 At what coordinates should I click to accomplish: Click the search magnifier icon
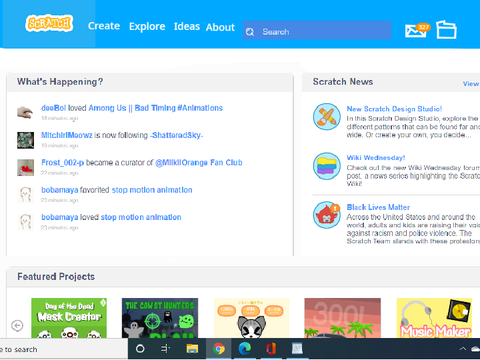[250, 32]
